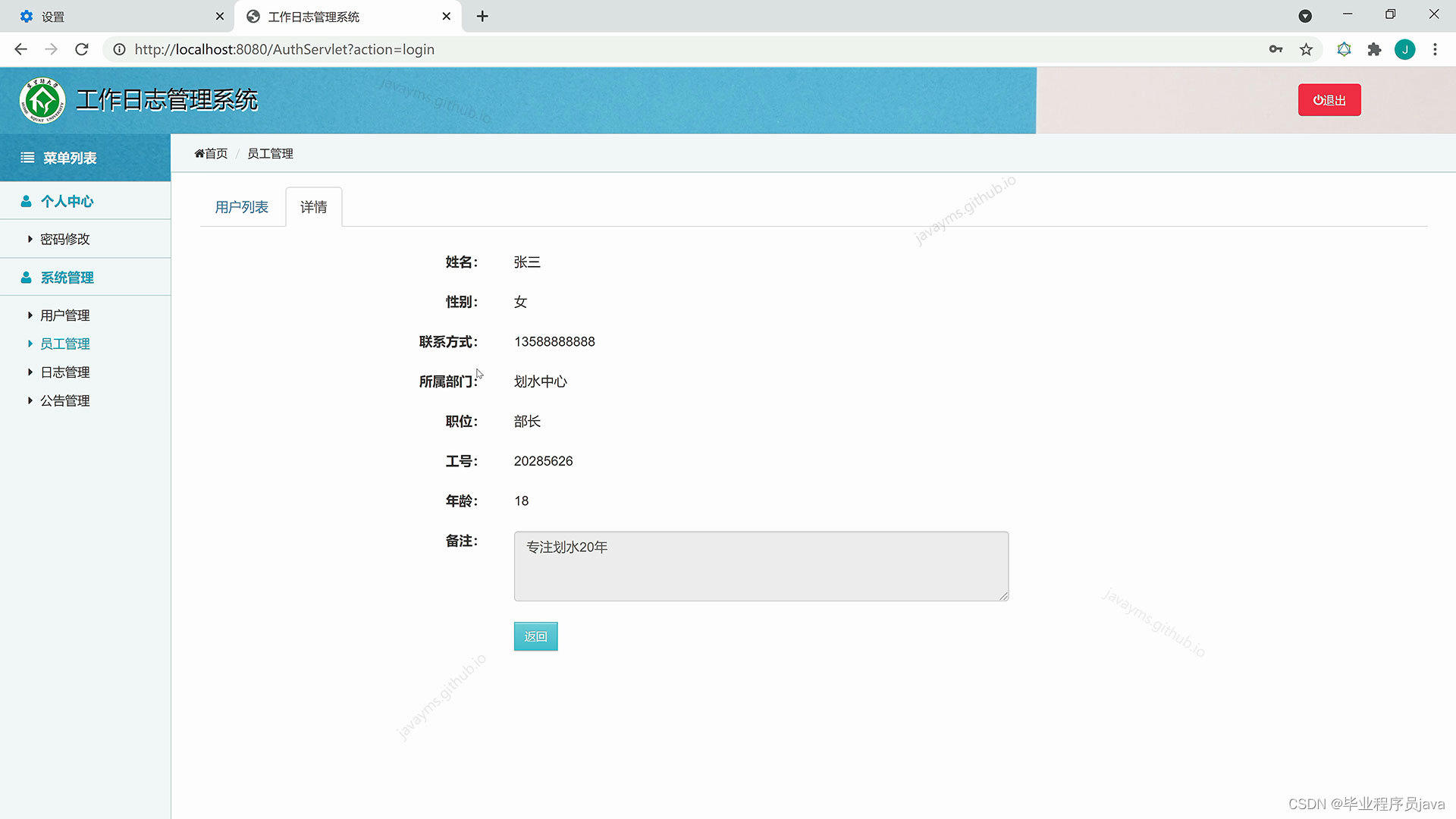Image resolution: width=1456 pixels, height=819 pixels.
Task: Click the arrow before 密码修改
Action: 30,239
